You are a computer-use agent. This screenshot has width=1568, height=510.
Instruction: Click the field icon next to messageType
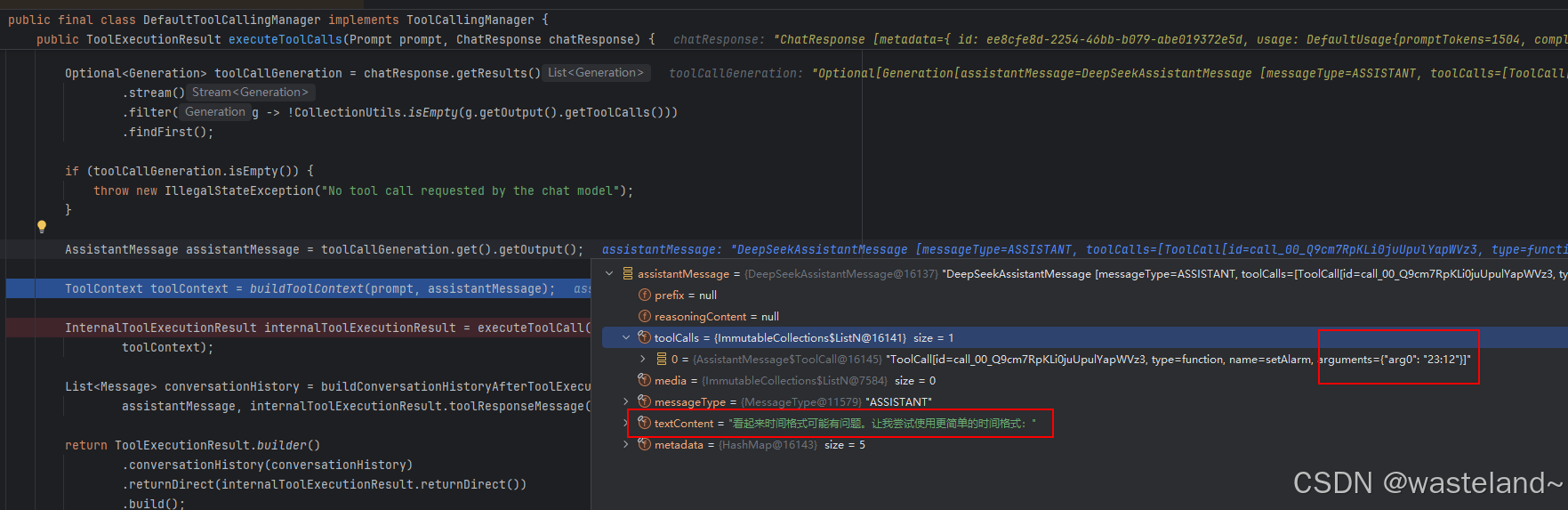(645, 401)
